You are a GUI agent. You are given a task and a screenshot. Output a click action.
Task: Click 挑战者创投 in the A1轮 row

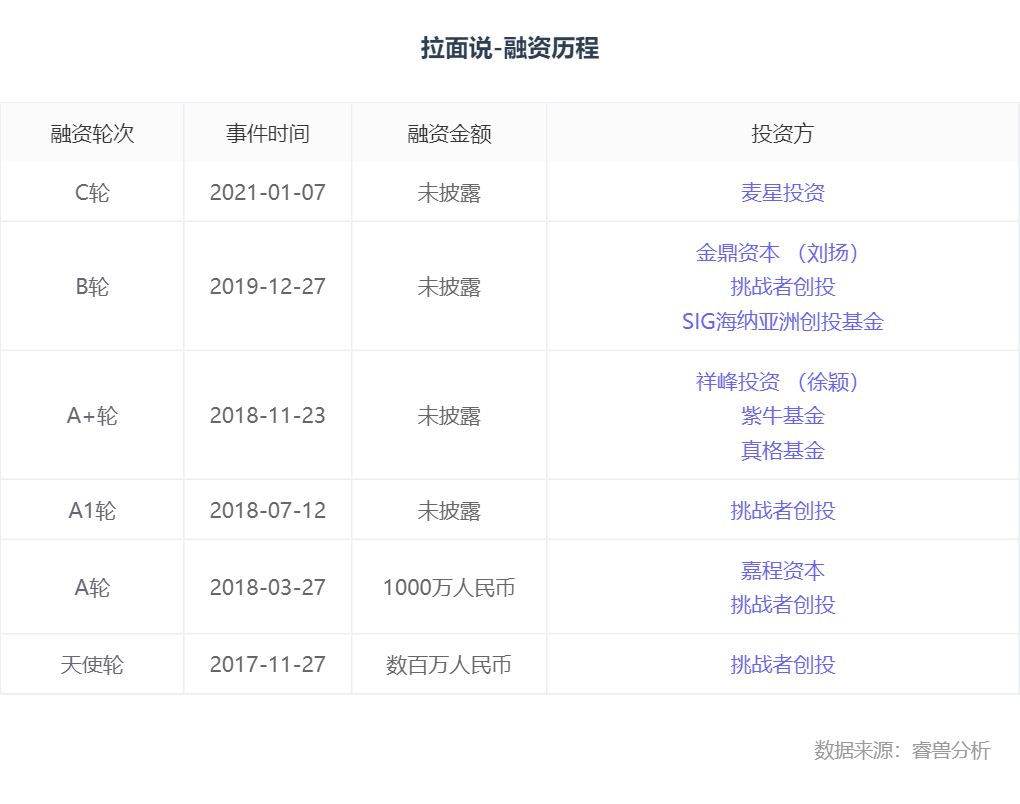[x=782, y=511]
